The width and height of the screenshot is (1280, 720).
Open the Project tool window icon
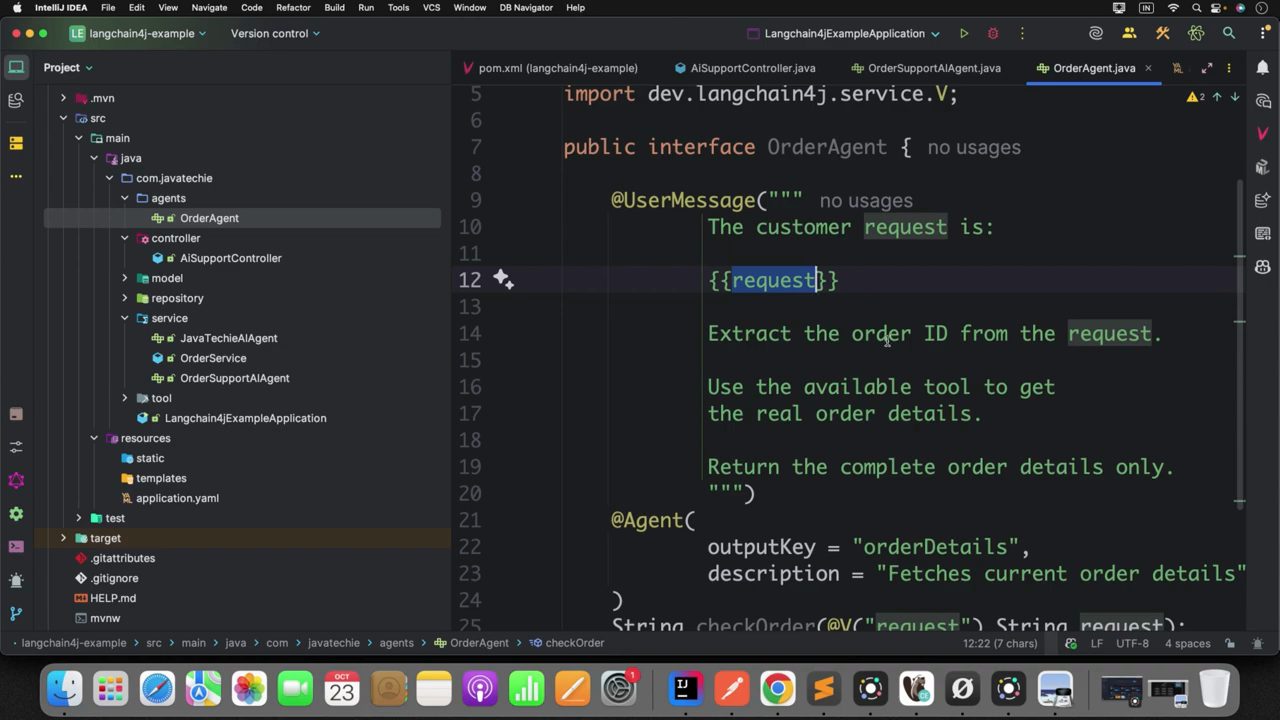[16, 68]
